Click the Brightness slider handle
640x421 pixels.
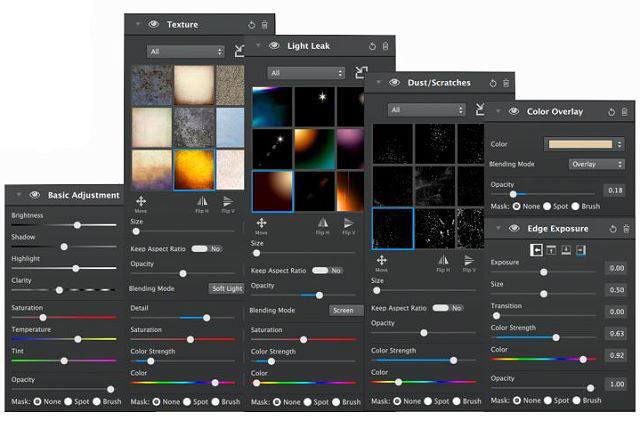tap(77, 225)
